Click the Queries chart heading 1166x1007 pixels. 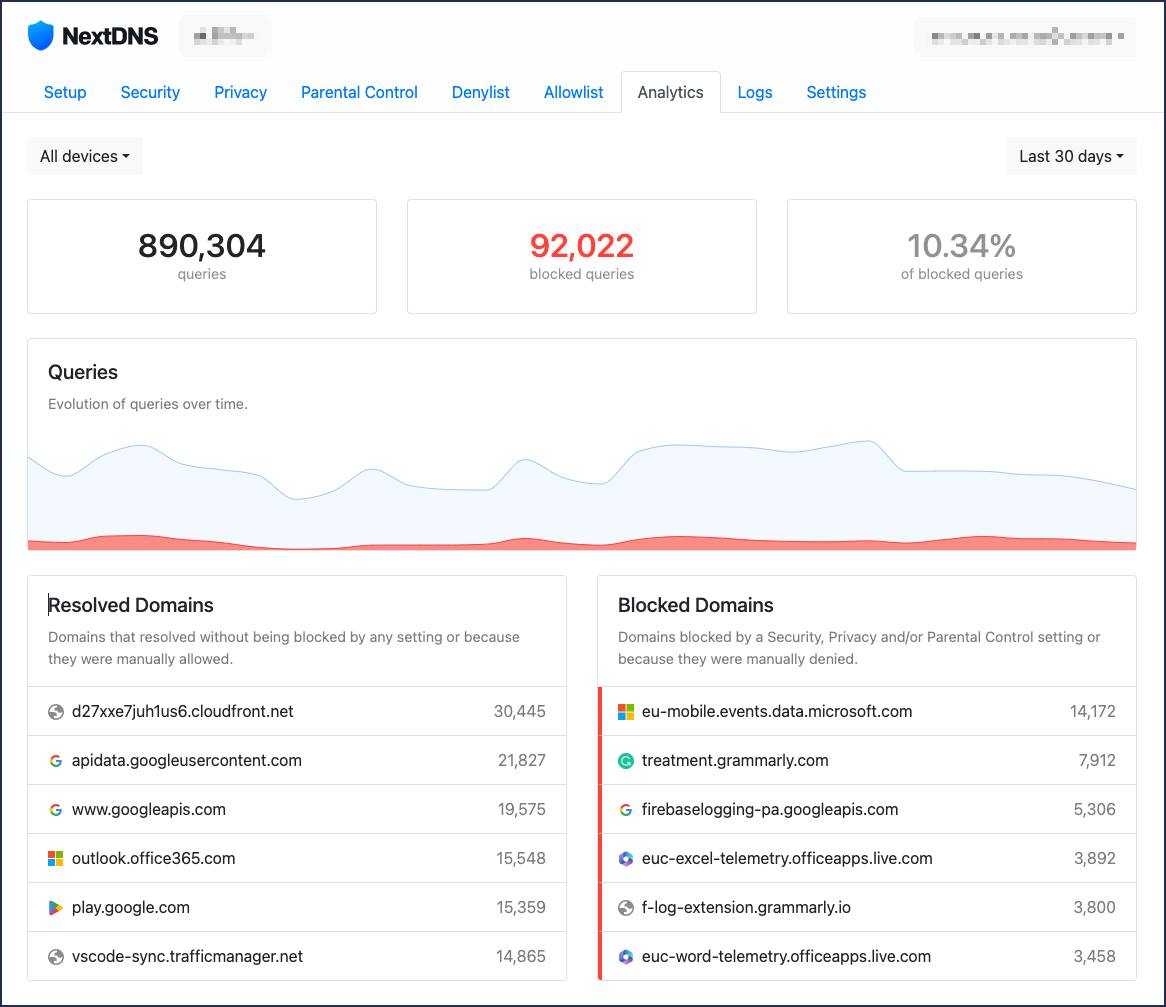(x=83, y=372)
